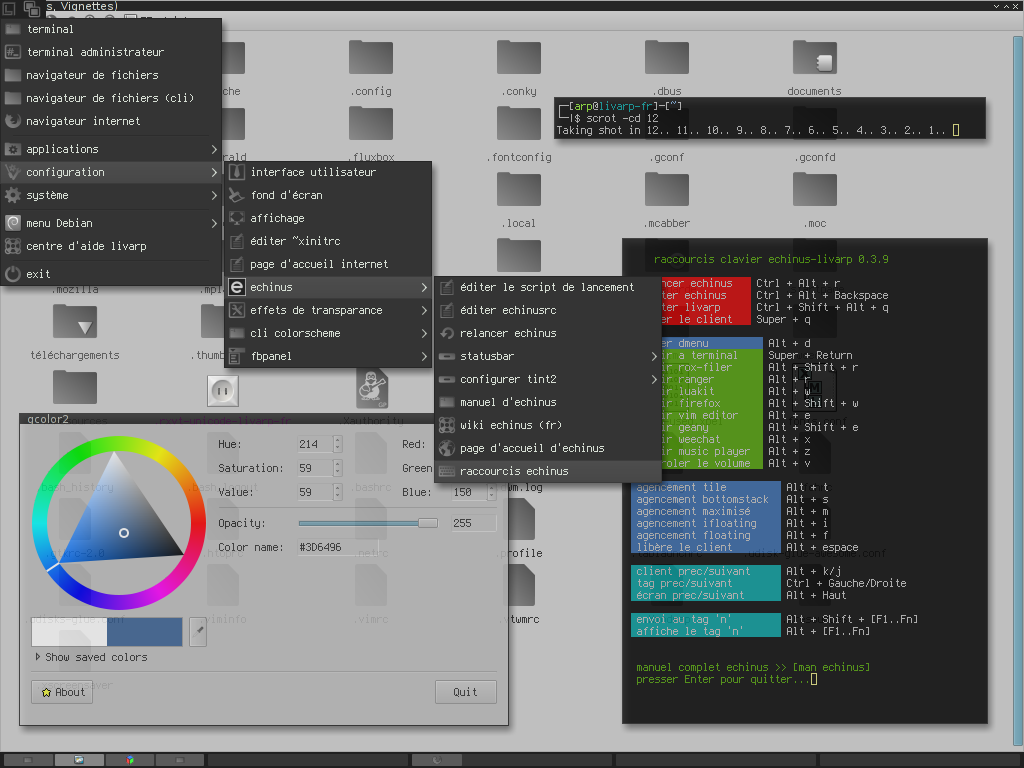The width and height of the screenshot is (1024, 768).
Task: Select éditer ~xinitrc menu entry
Action: pos(328,241)
